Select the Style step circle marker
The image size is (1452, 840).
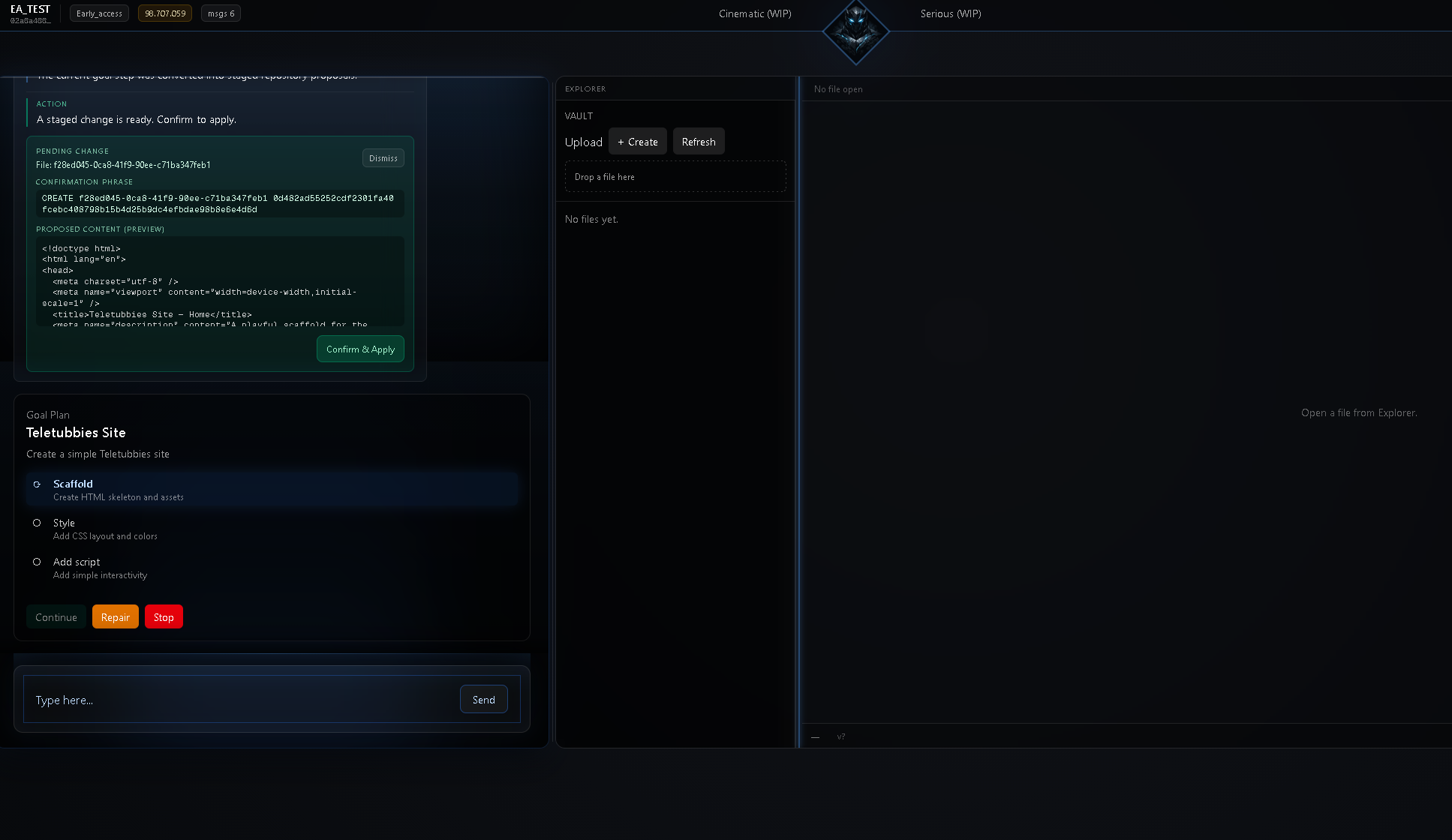(37, 523)
